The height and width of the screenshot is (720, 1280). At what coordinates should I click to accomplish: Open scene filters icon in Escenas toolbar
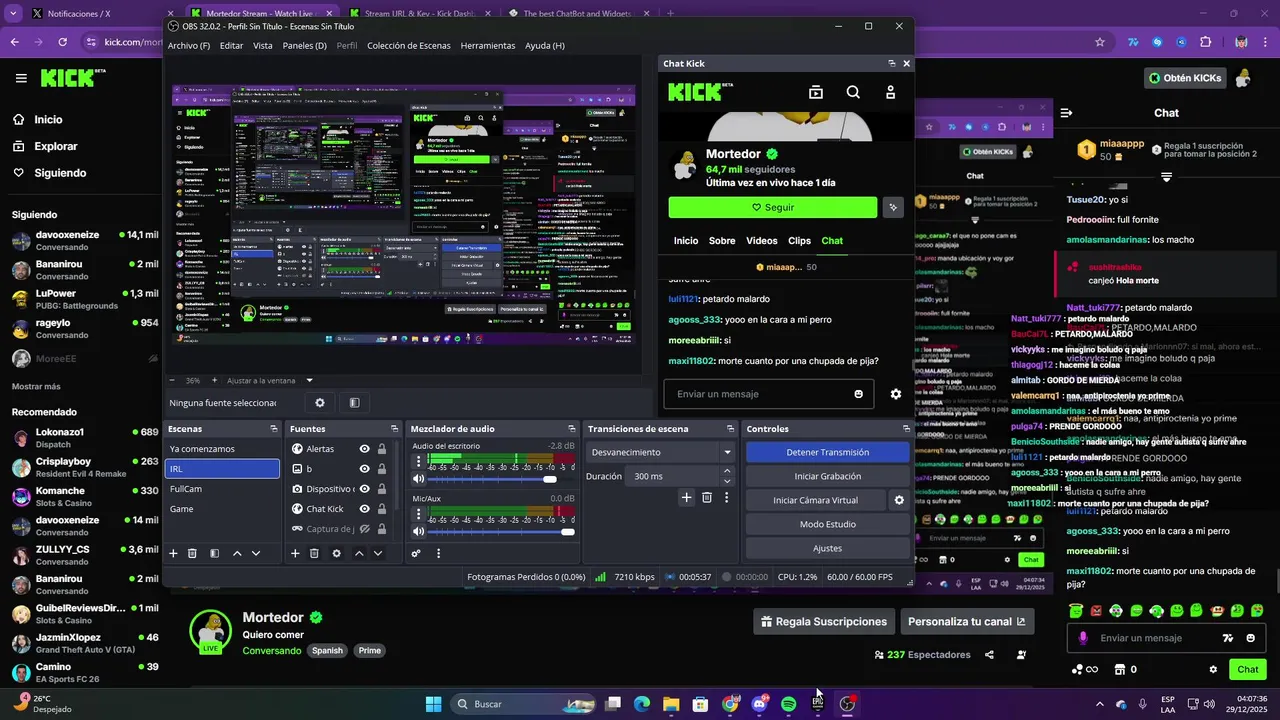tap(214, 553)
